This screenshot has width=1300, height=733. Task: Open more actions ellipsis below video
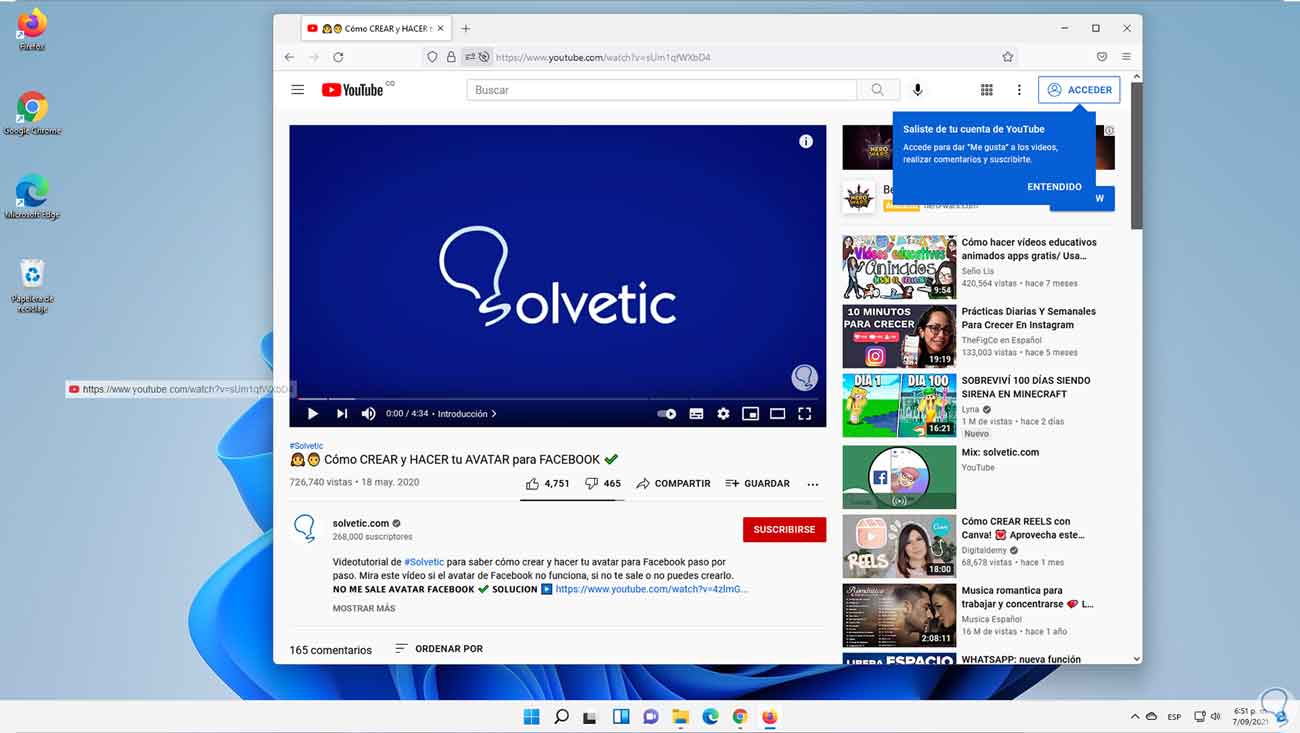(813, 484)
